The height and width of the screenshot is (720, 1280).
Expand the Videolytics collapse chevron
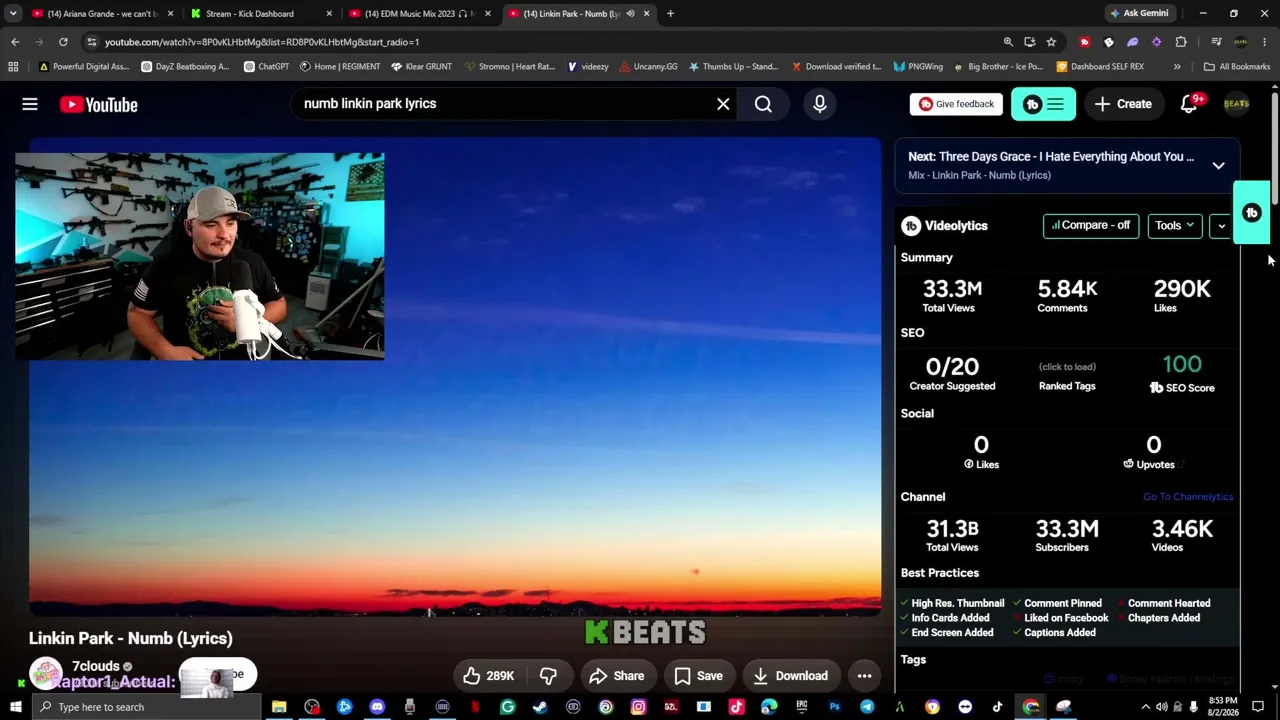tap(1221, 226)
